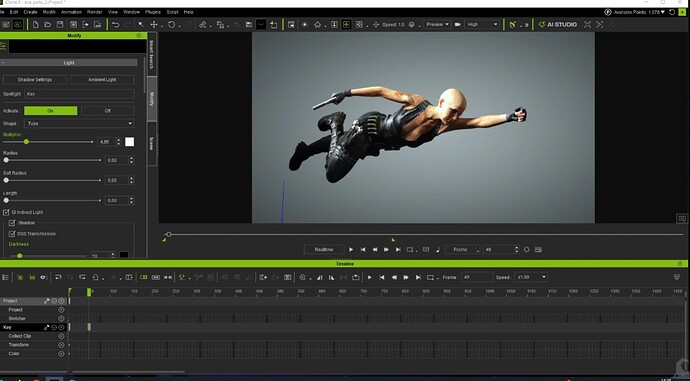
Task: Open the Ambient Light settings
Action: [102, 80]
